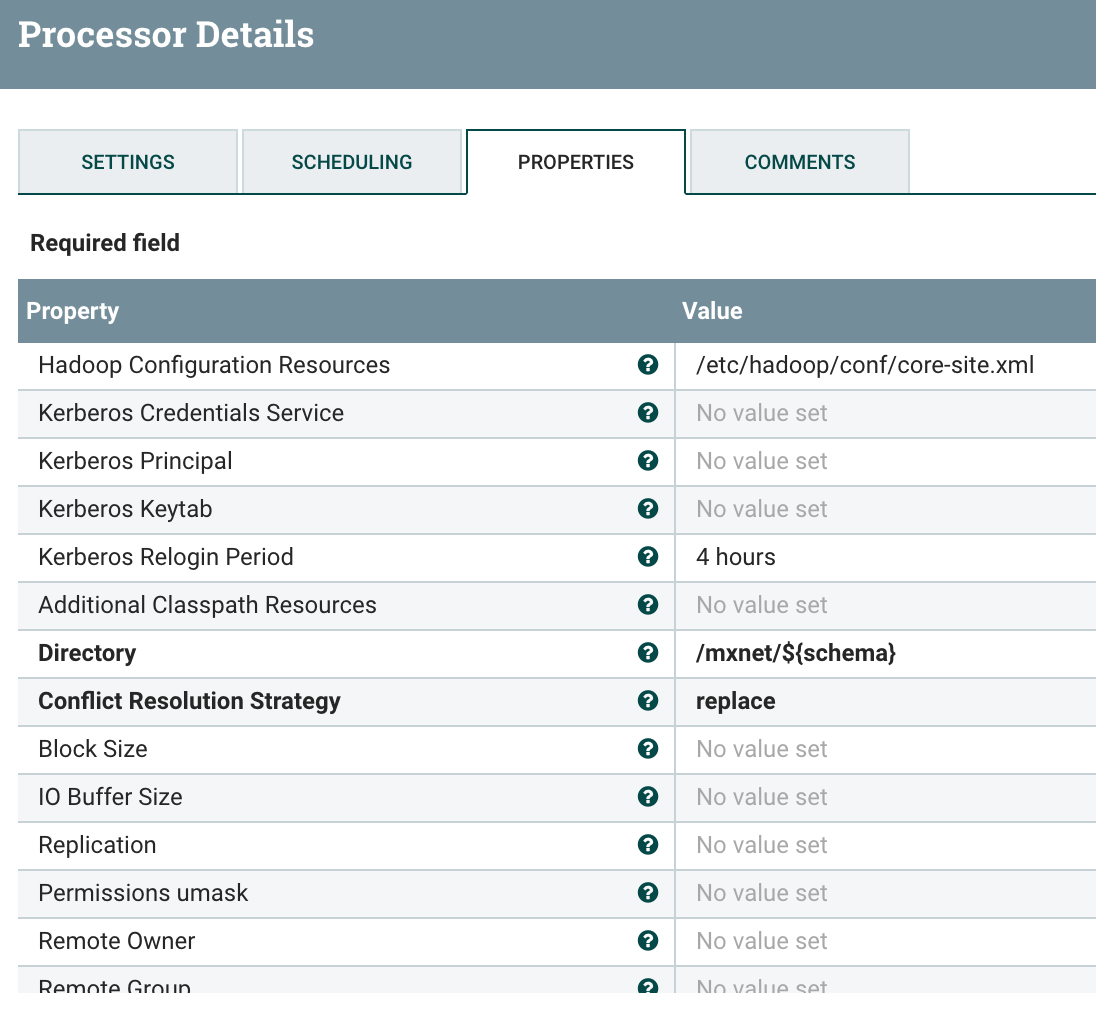The image size is (1096, 1016).
Task: Open Kerberos Credentials Service value selector
Action: click(x=762, y=413)
